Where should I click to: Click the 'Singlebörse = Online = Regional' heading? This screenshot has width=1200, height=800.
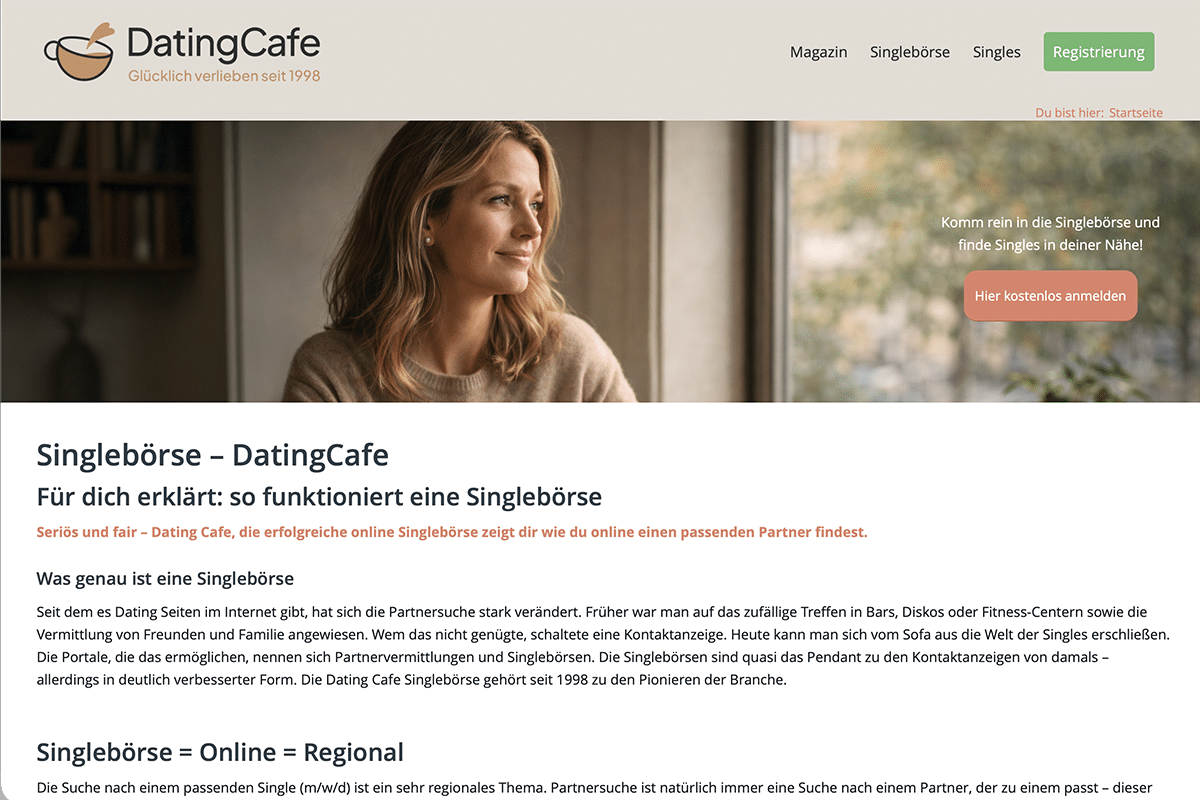[x=220, y=752]
